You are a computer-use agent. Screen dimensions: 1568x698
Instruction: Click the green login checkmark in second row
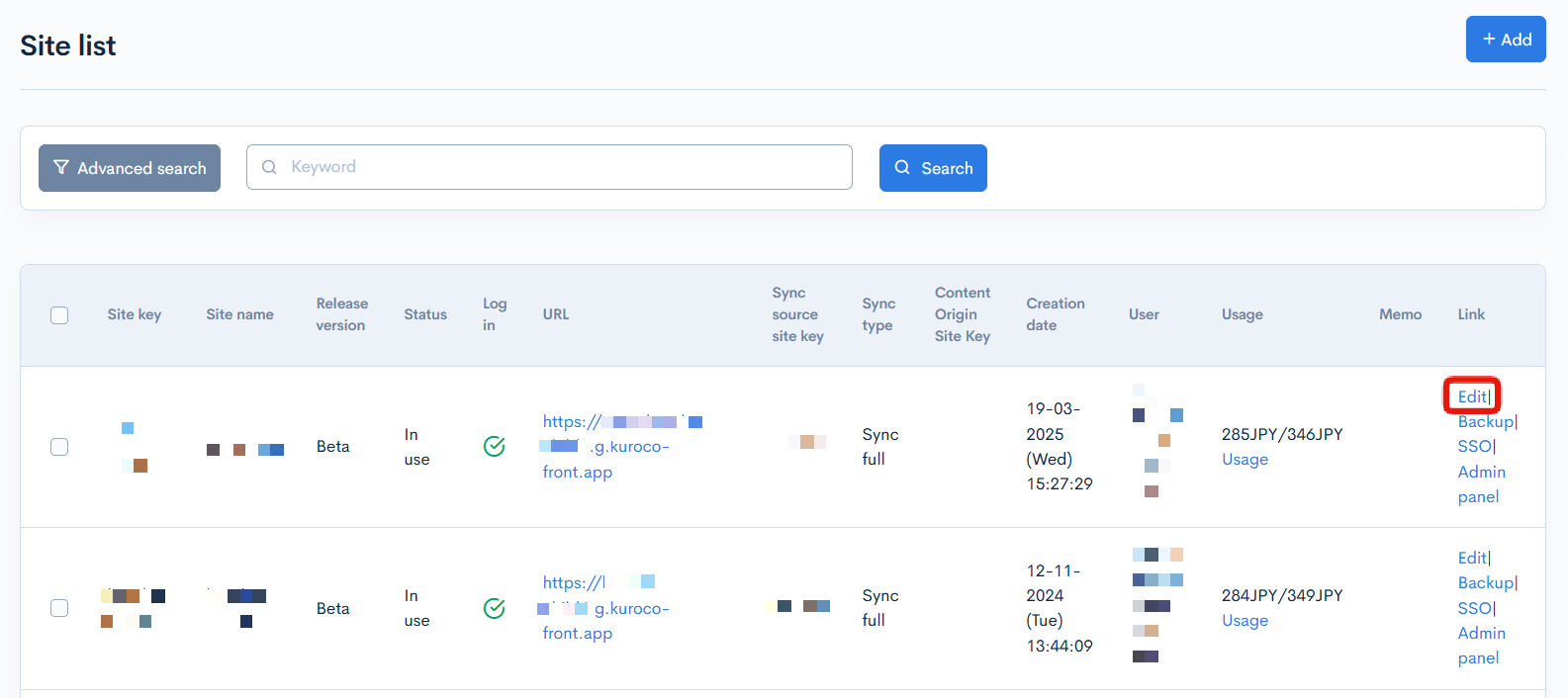pyautogui.click(x=494, y=608)
